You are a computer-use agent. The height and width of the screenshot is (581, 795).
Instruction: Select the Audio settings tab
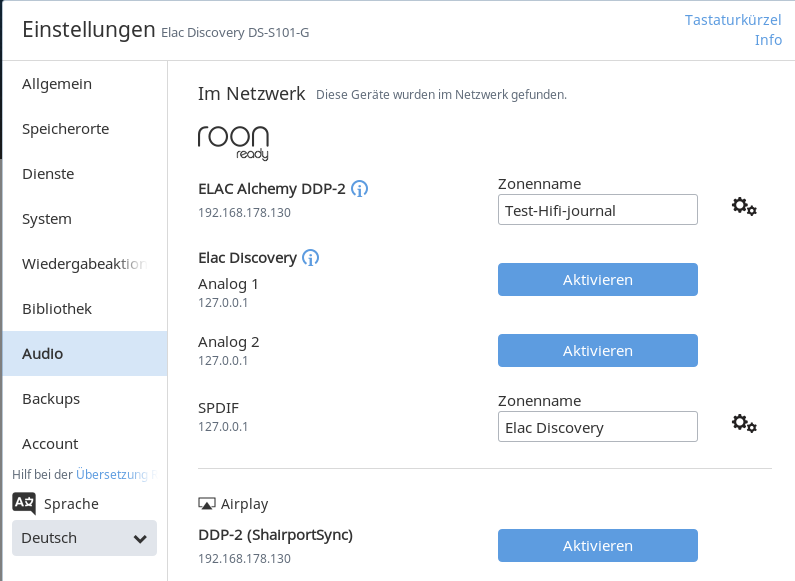[85, 353]
